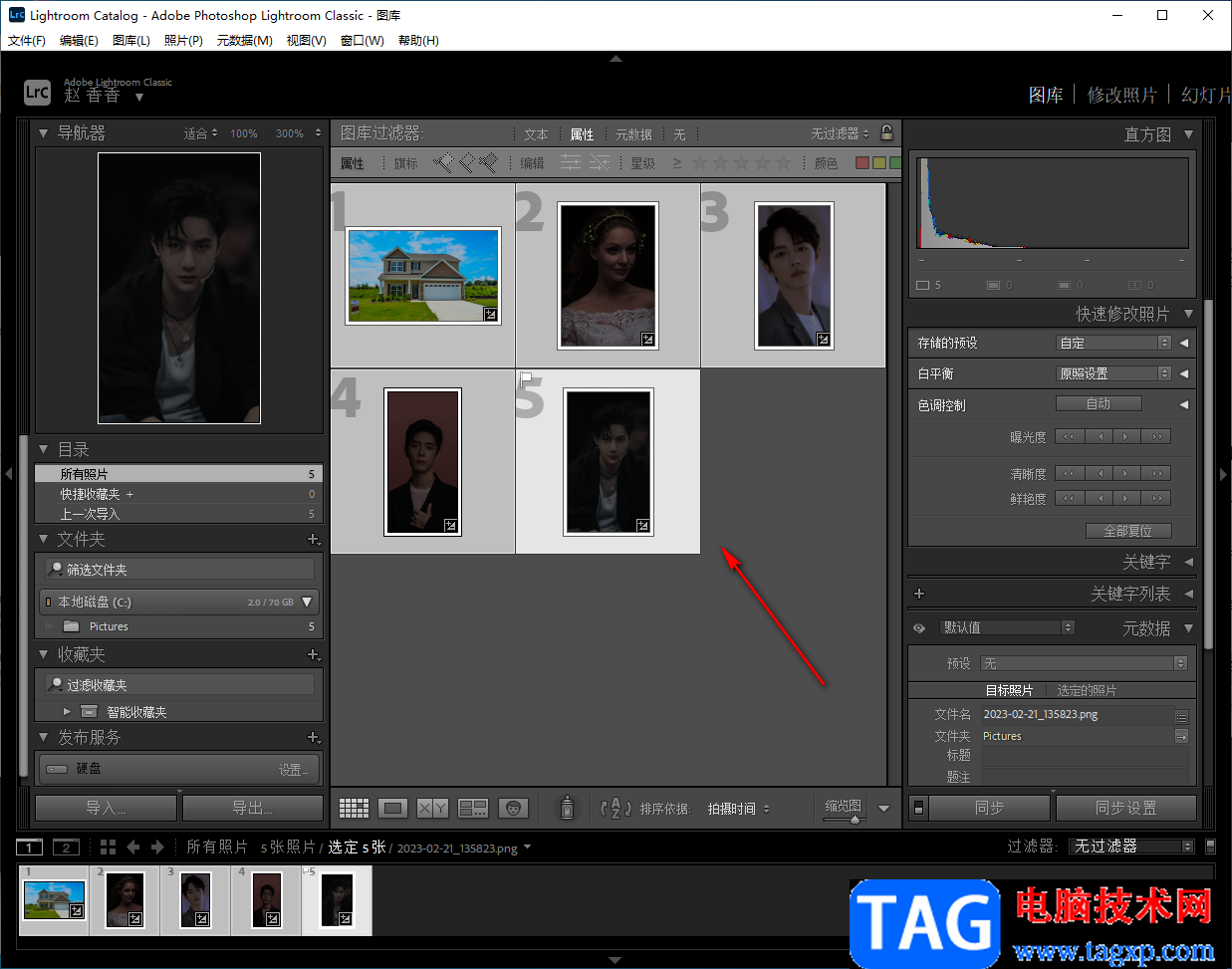Click 全部复位 reset button
Screen dimensions: 1232x969
click(x=1128, y=531)
